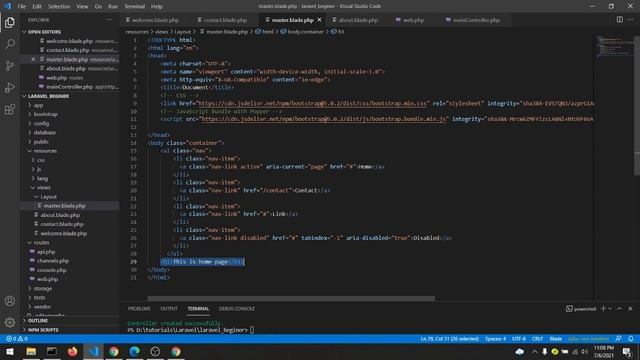Click the code minimap preview

tap(616, 46)
